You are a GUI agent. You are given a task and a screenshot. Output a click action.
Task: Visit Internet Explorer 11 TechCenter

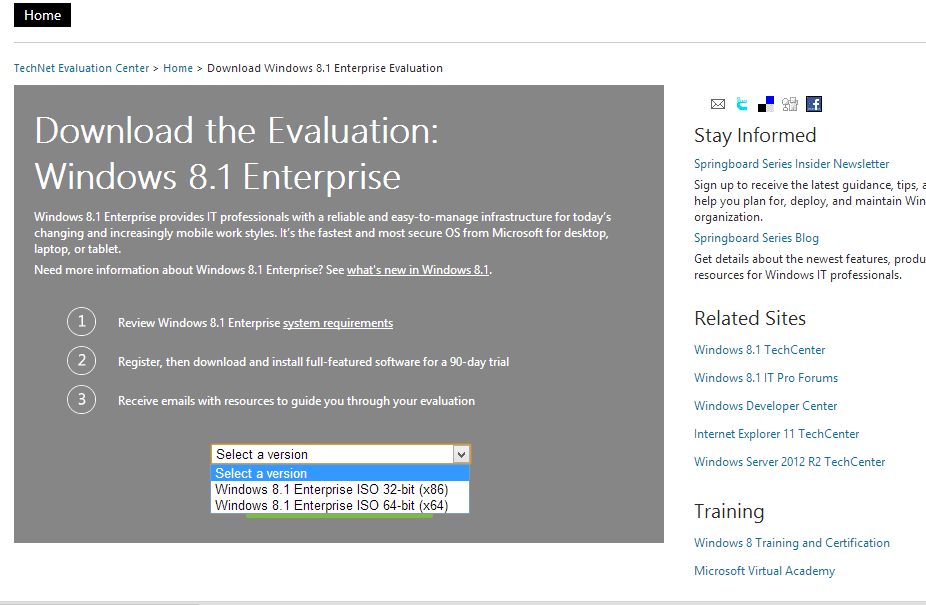point(777,434)
